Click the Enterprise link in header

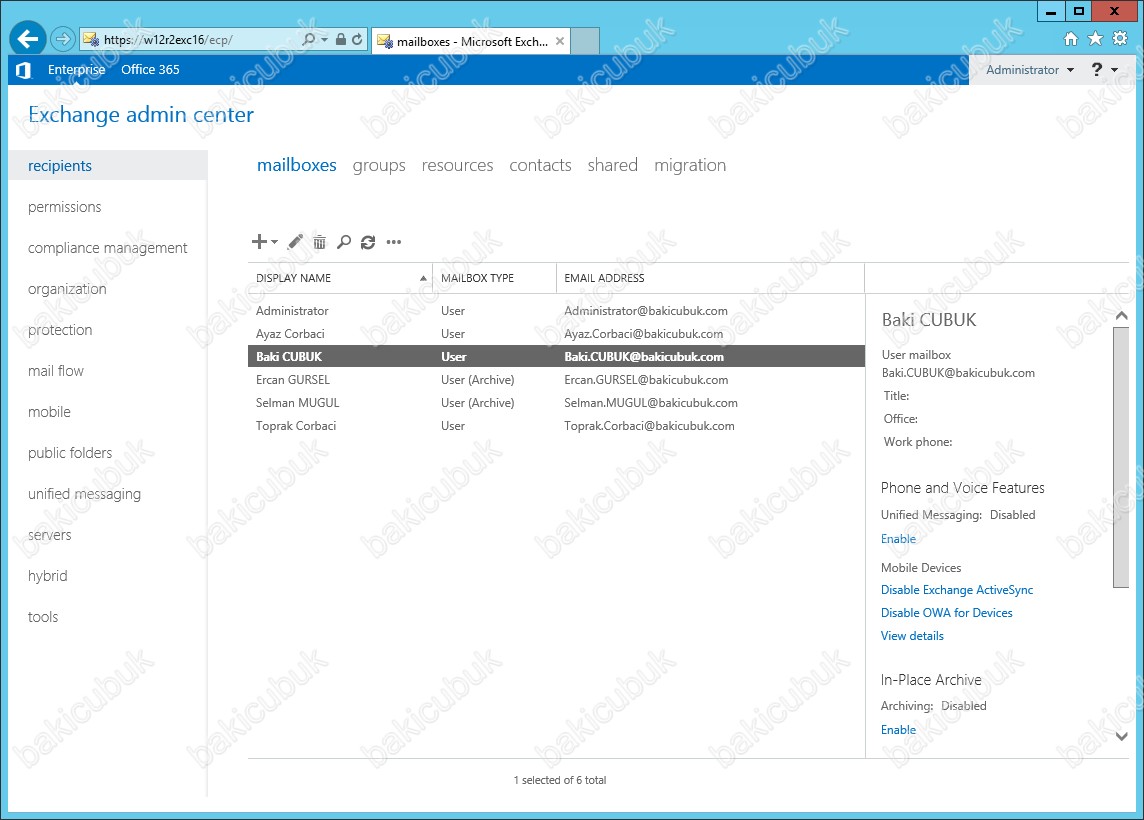pos(77,69)
